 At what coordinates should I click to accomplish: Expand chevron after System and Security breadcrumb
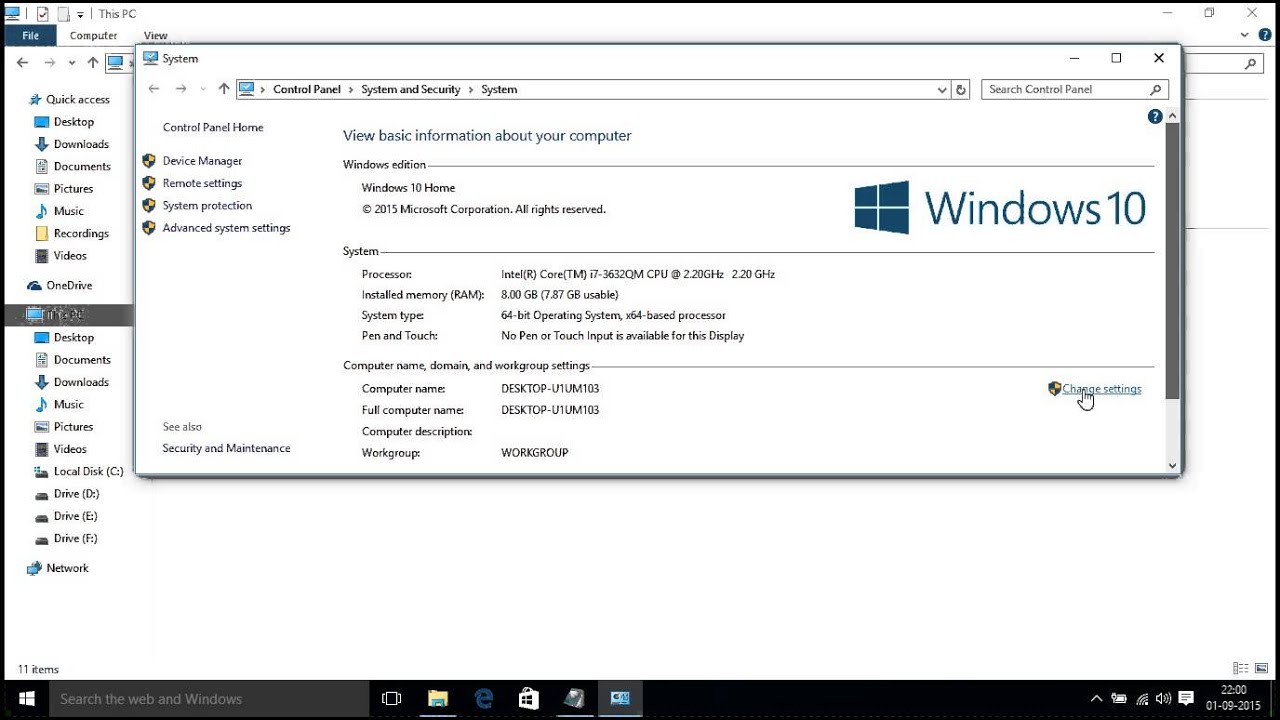point(471,89)
